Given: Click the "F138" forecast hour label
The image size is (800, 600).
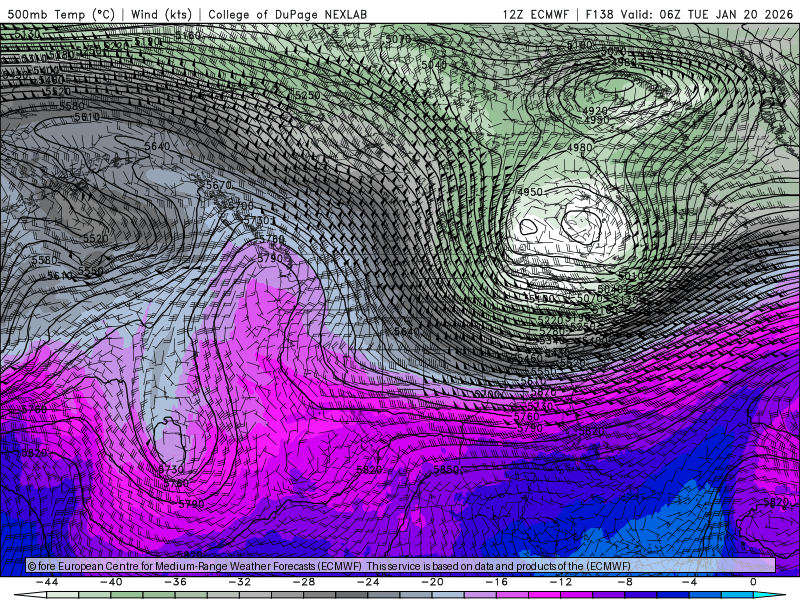Looking at the screenshot, I should [599, 14].
